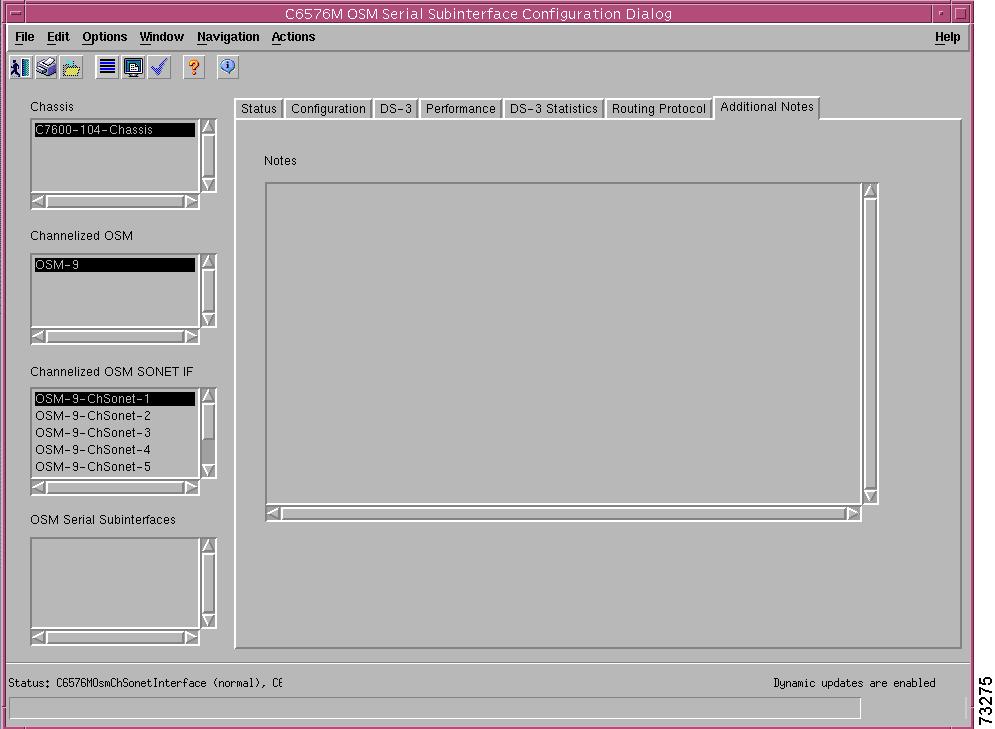Select OSM-9-ChSonet-2 interface
This screenshot has width=995, height=729.
click(115, 416)
